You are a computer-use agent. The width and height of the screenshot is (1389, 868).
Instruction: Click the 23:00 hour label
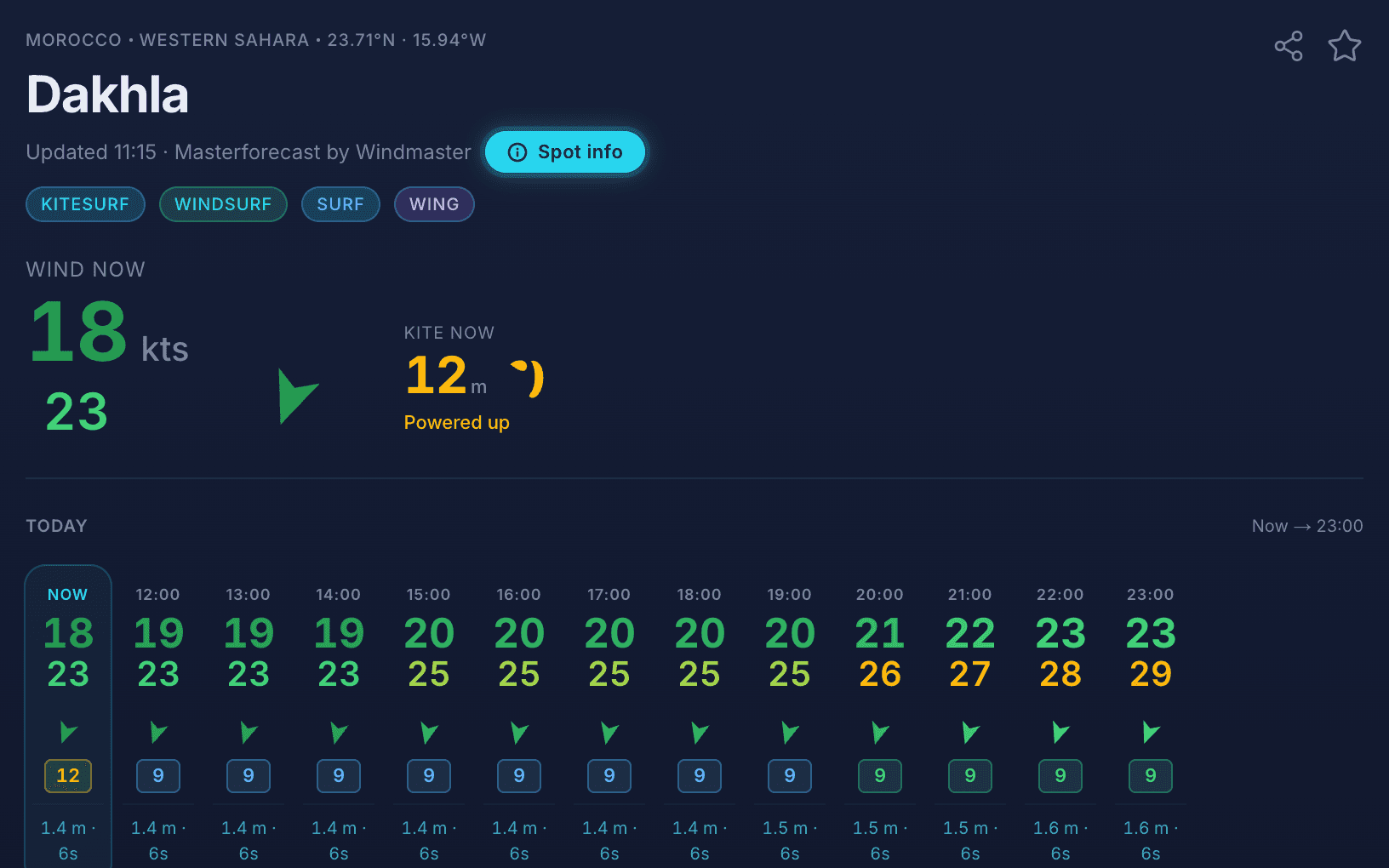1151,595
